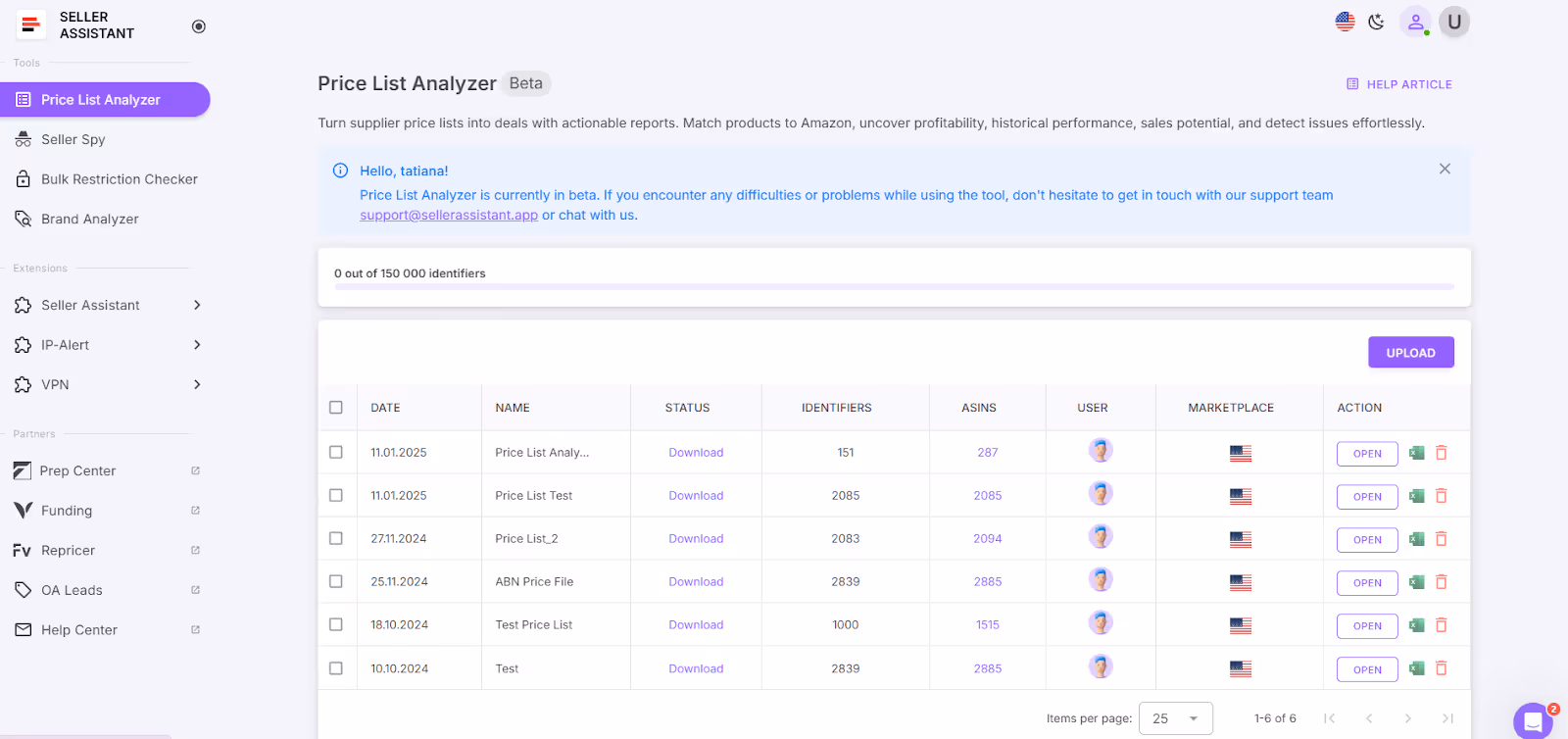Export ABN Price File to Excel
Viewport: 1568px width, 739px height.
click(1417, 582)
